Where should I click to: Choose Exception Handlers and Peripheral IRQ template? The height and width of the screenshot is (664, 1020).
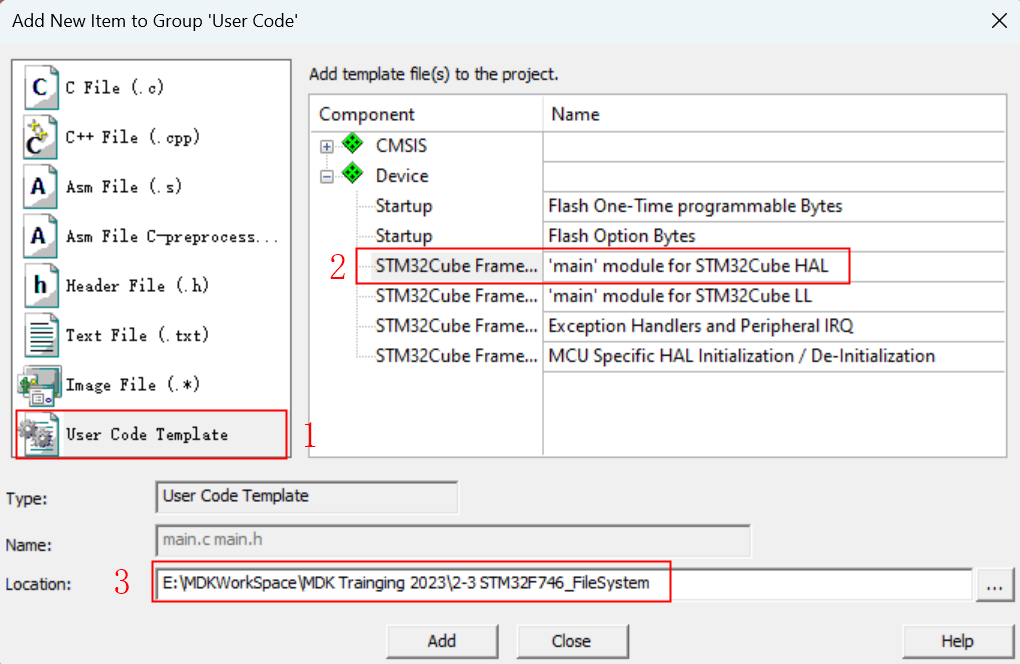pos(700,326)
